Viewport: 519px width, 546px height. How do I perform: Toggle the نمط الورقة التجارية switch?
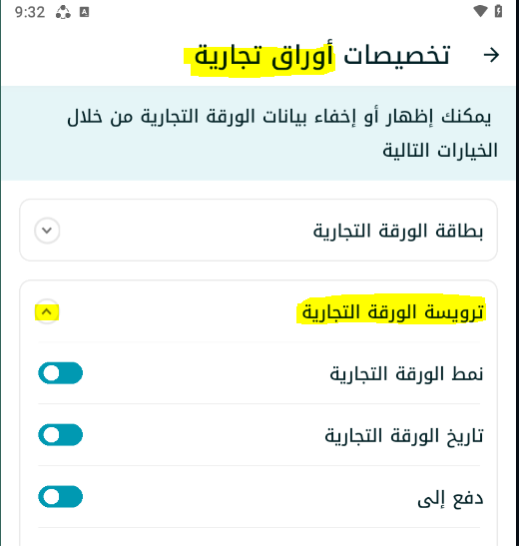pyautogui.click(x=60, y=373)
